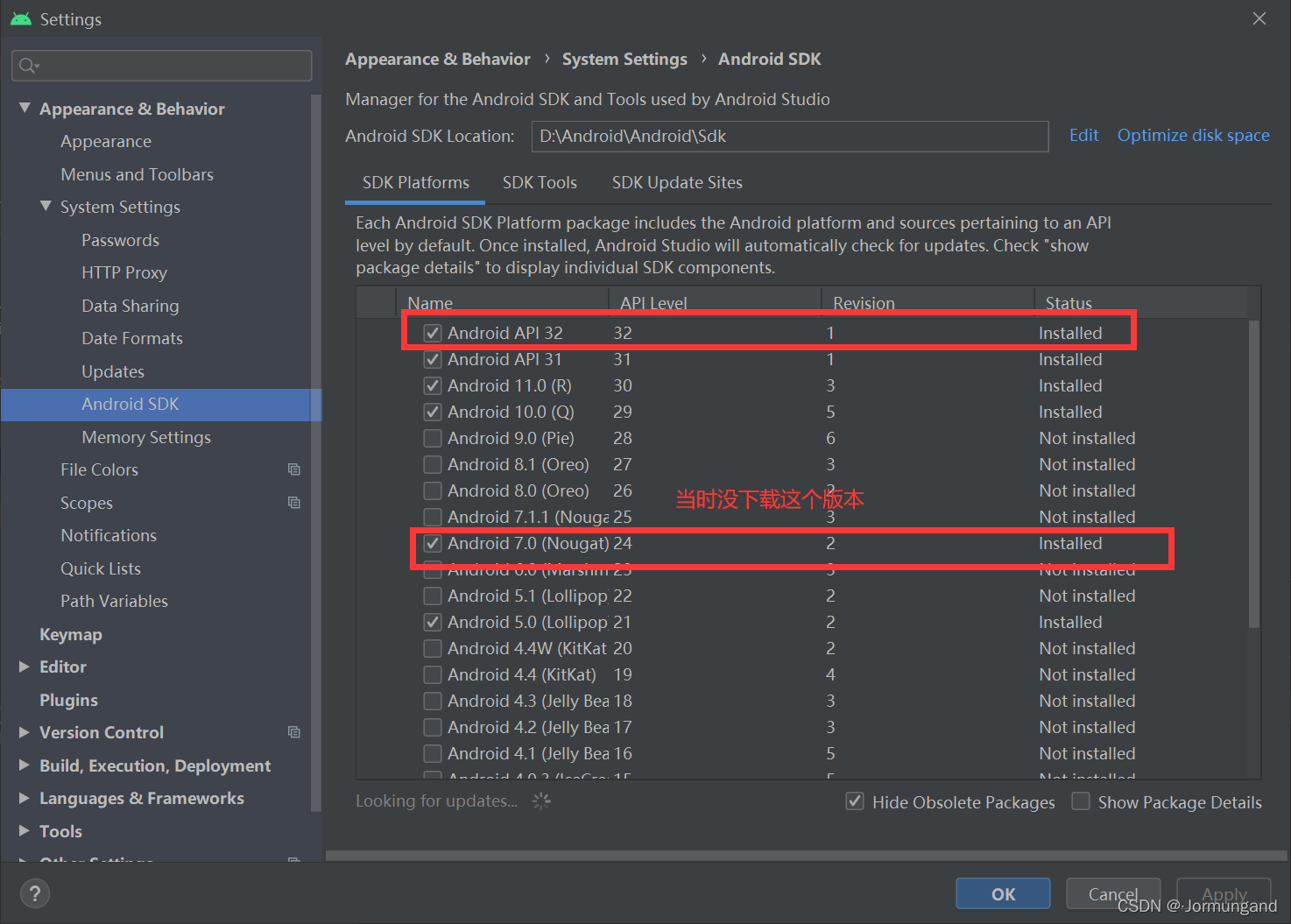
Task: Click the search magnifier icon
Action: [x=27, y=66]
